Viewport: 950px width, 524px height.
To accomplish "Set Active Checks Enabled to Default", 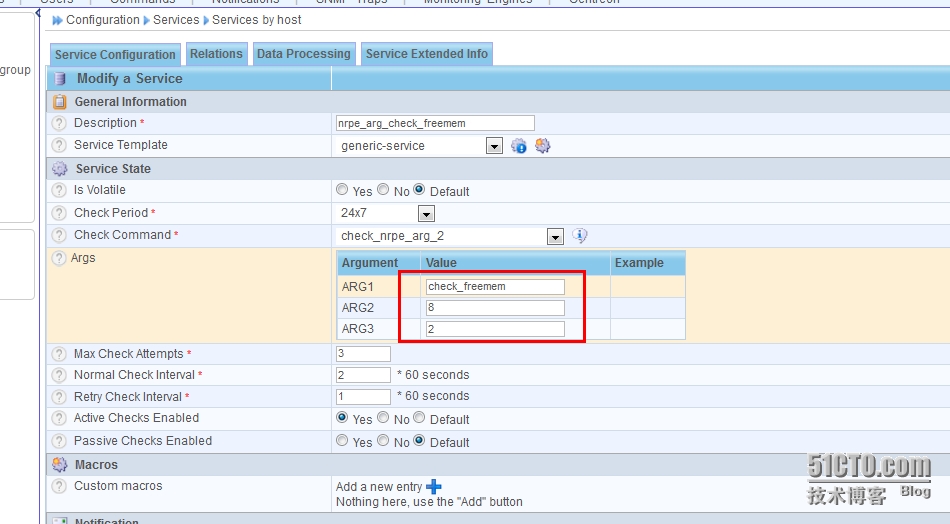I will (x=419, y=417).
